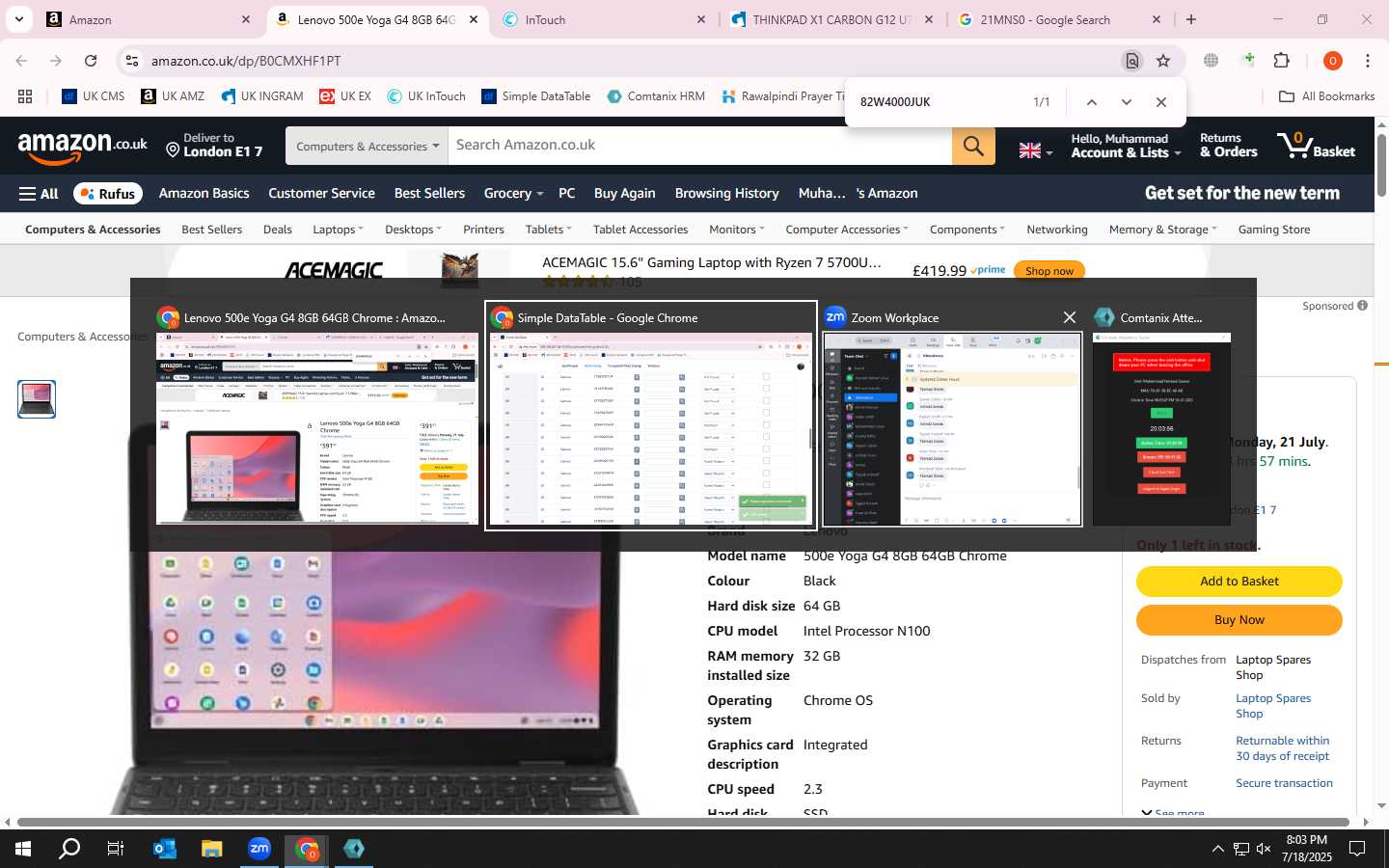
Task: Open the Chrome extensions puzzle icon
Action: 1281,61
